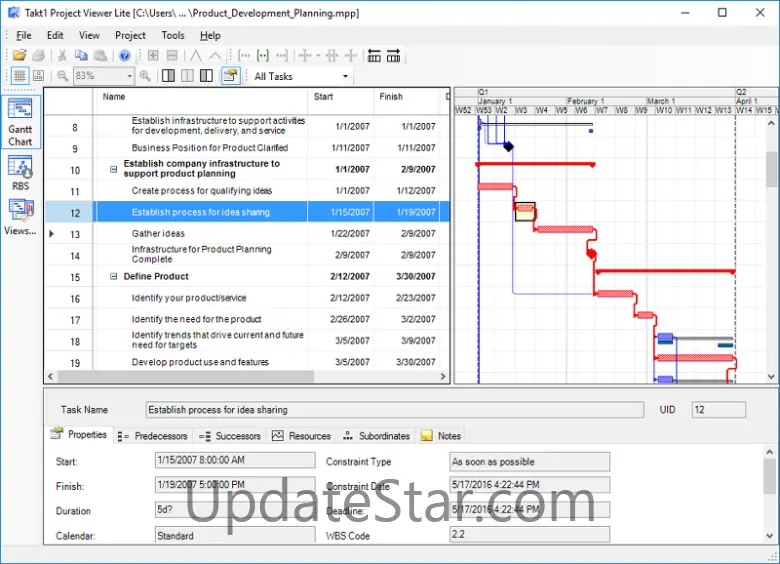Collapse the Establish company infrastructure group
Viewport: 780px width, 564px height.
(113, 169)
